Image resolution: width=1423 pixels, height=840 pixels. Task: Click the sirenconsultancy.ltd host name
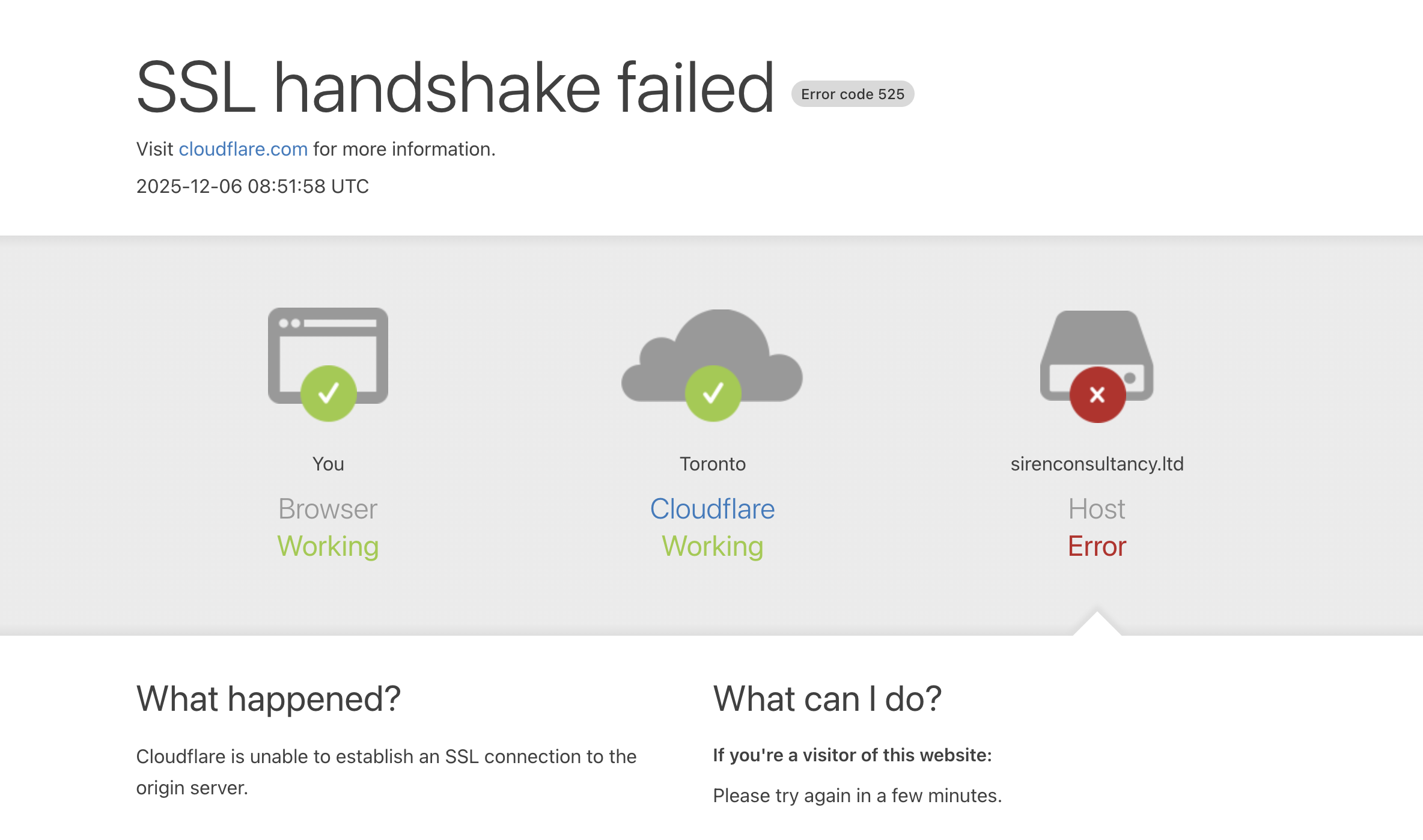coord(1097,464)
